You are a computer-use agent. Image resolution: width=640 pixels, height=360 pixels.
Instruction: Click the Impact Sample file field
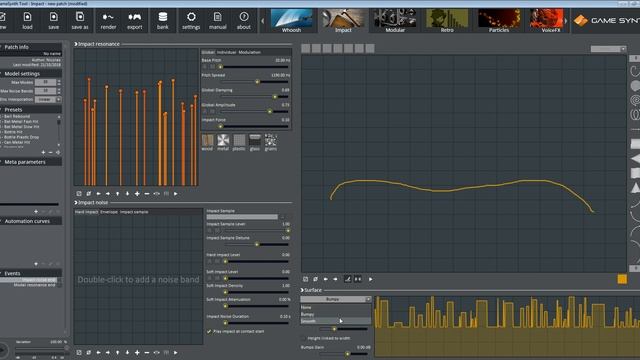click(x=242, y=217)
